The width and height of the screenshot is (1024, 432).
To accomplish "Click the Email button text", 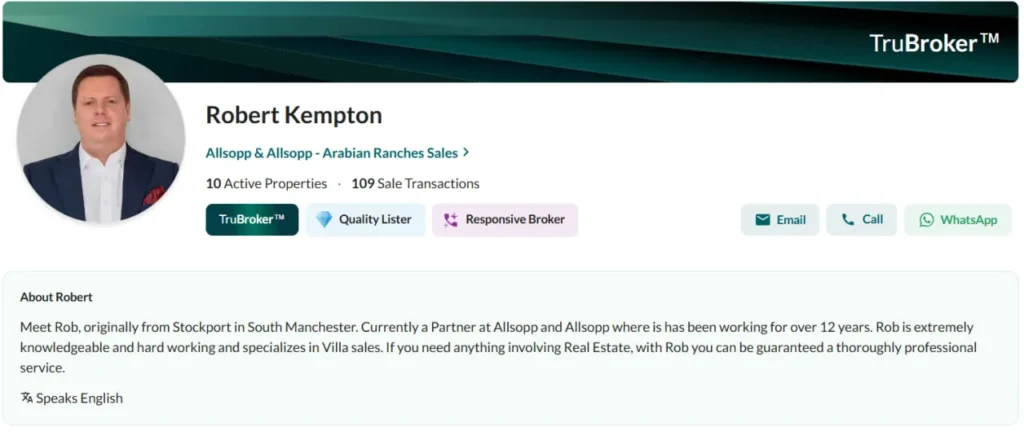I will (x=791, y=220).
